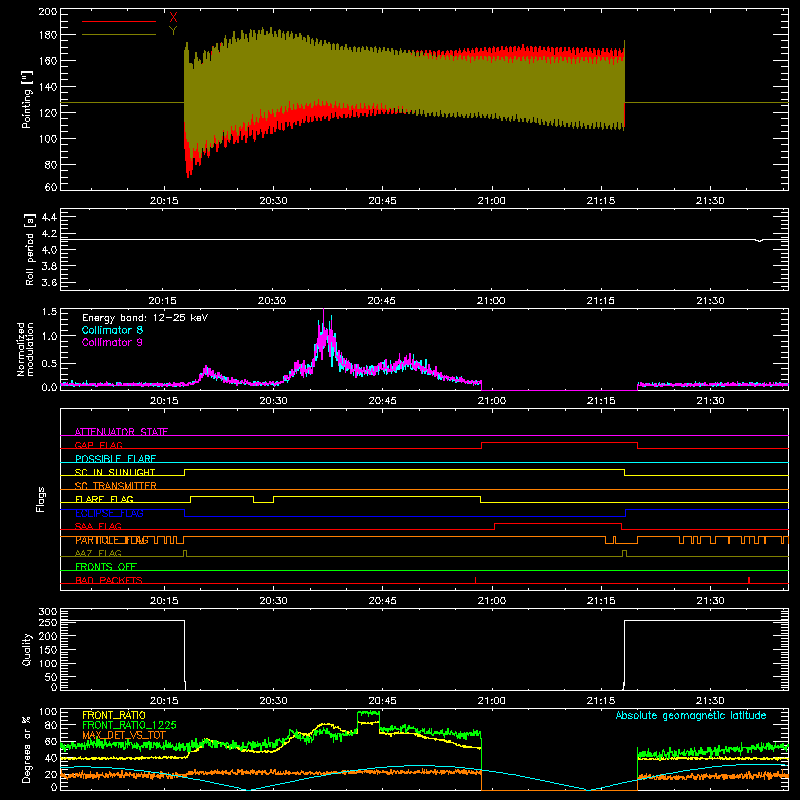Click 21:15 time label under Flags plot

coord(601,601)
